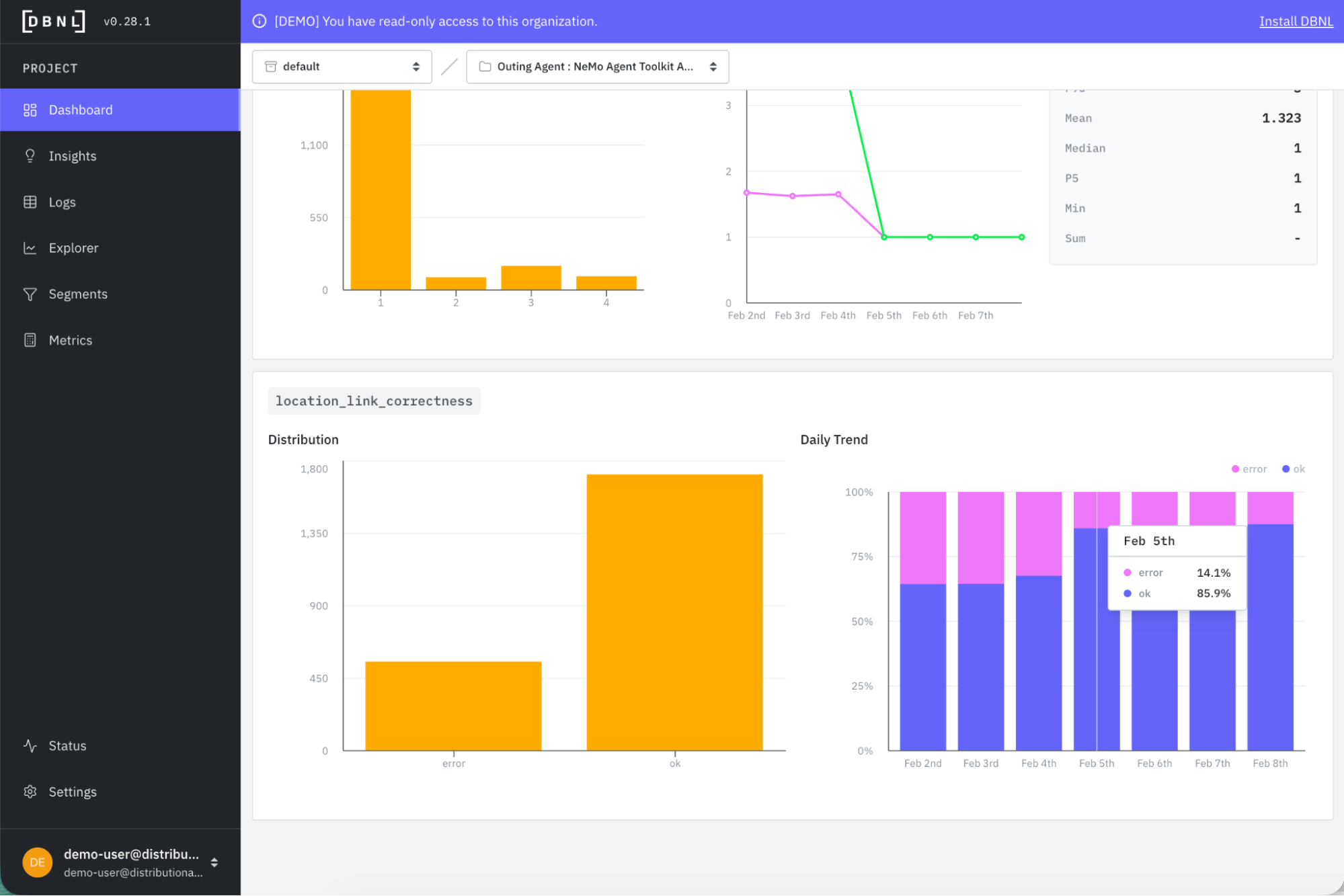Click the Status pulse icon
The height and width of the screenshot is (896, 1344).
30,745
